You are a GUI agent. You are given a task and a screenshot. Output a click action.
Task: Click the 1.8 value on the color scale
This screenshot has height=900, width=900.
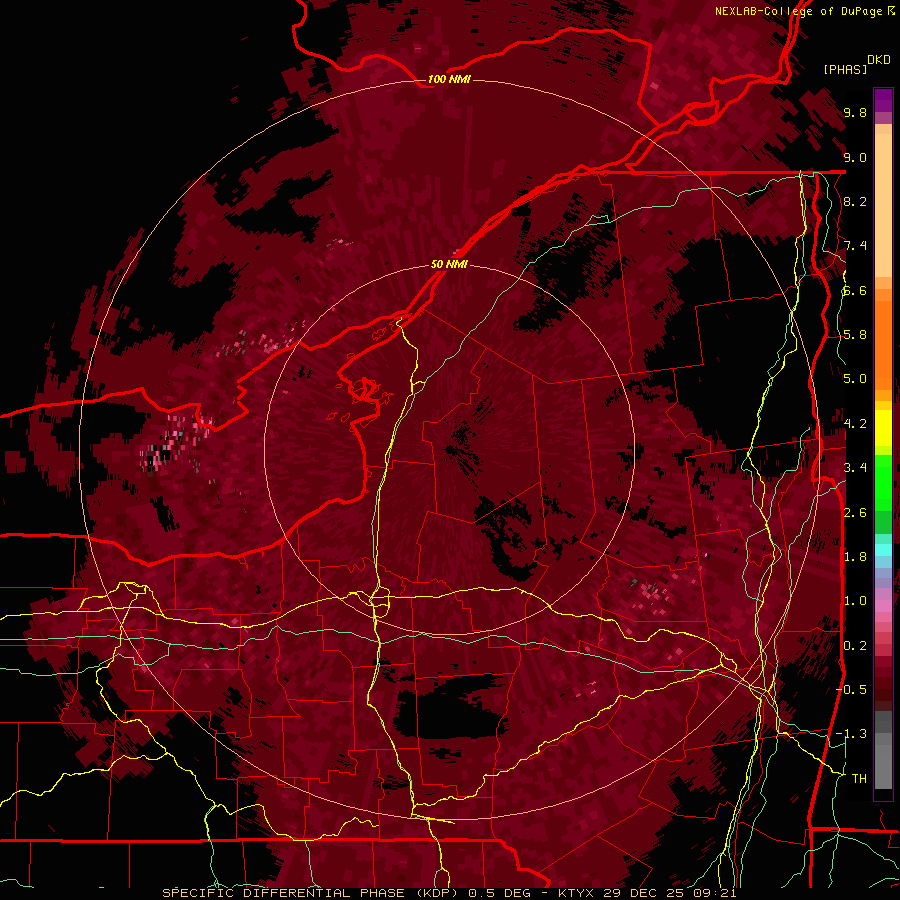point(855,557)
